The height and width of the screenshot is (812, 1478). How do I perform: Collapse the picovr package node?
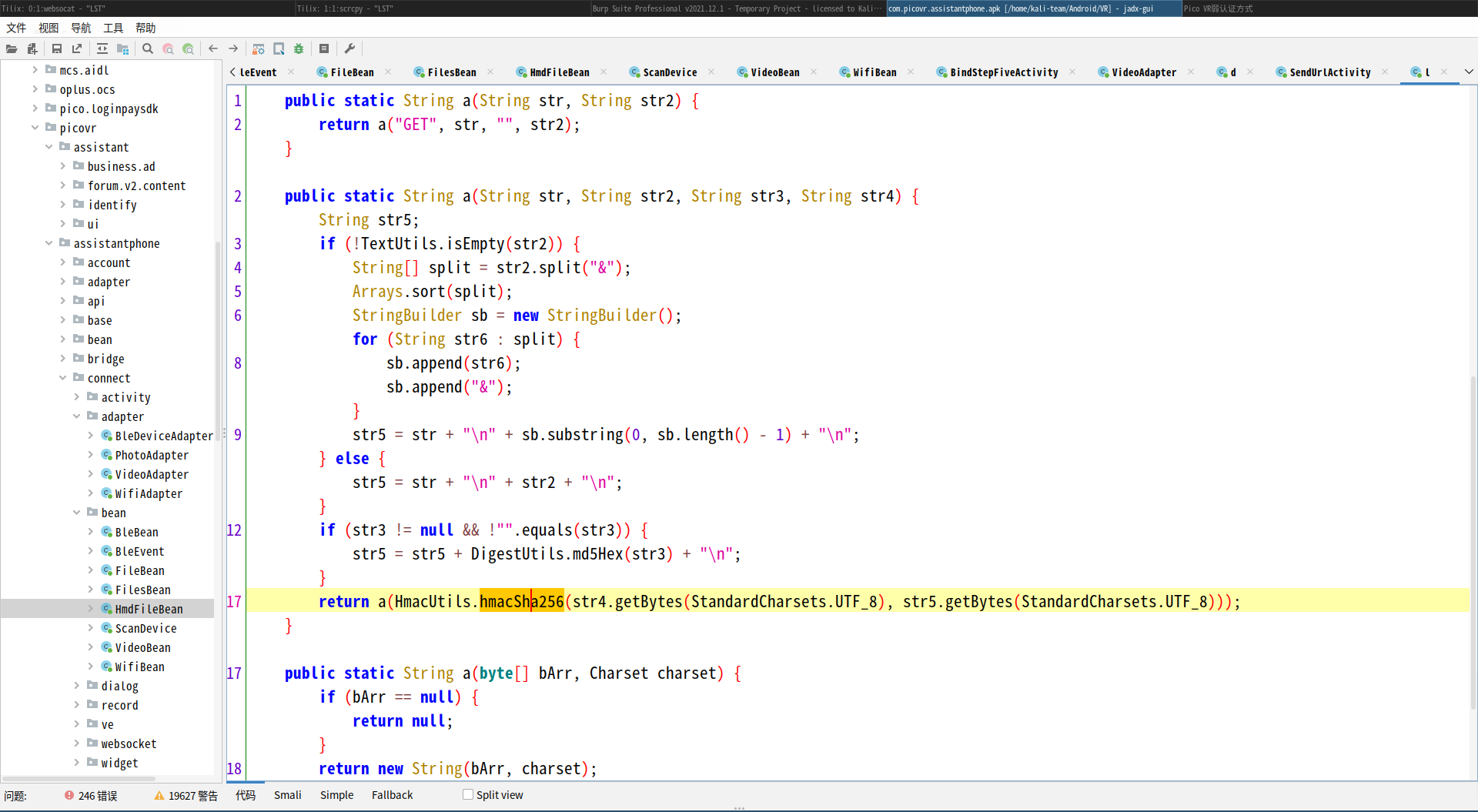(x=35, y=127)
